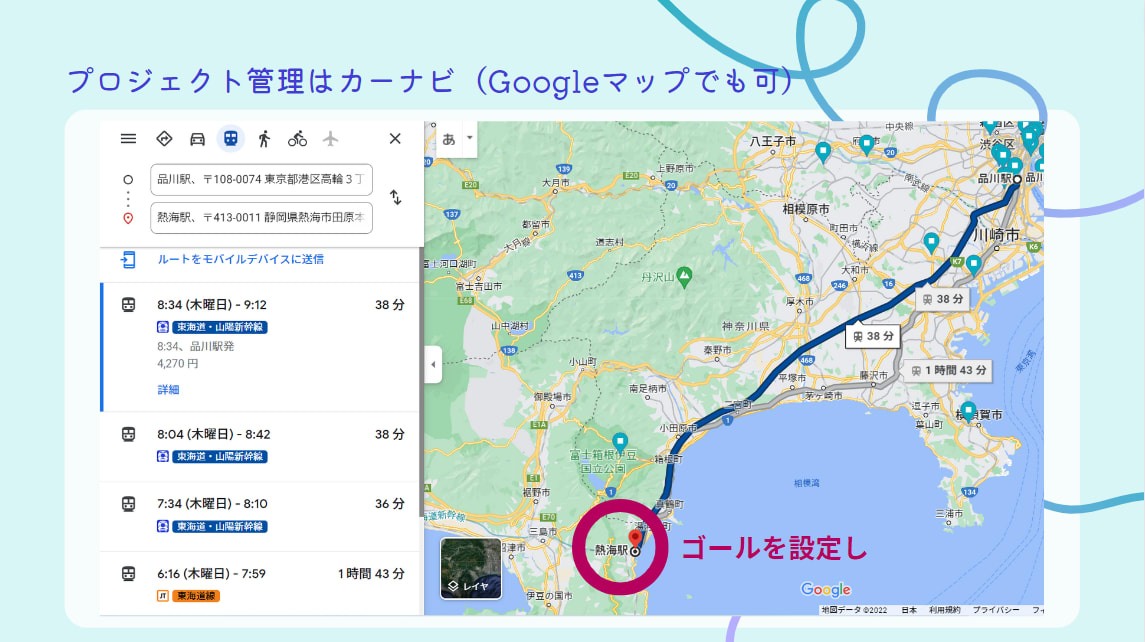Click the 4,270 円 fare text
Image resolution: width=1145 pixels, height=642 pixels.
tap(177, 364)
